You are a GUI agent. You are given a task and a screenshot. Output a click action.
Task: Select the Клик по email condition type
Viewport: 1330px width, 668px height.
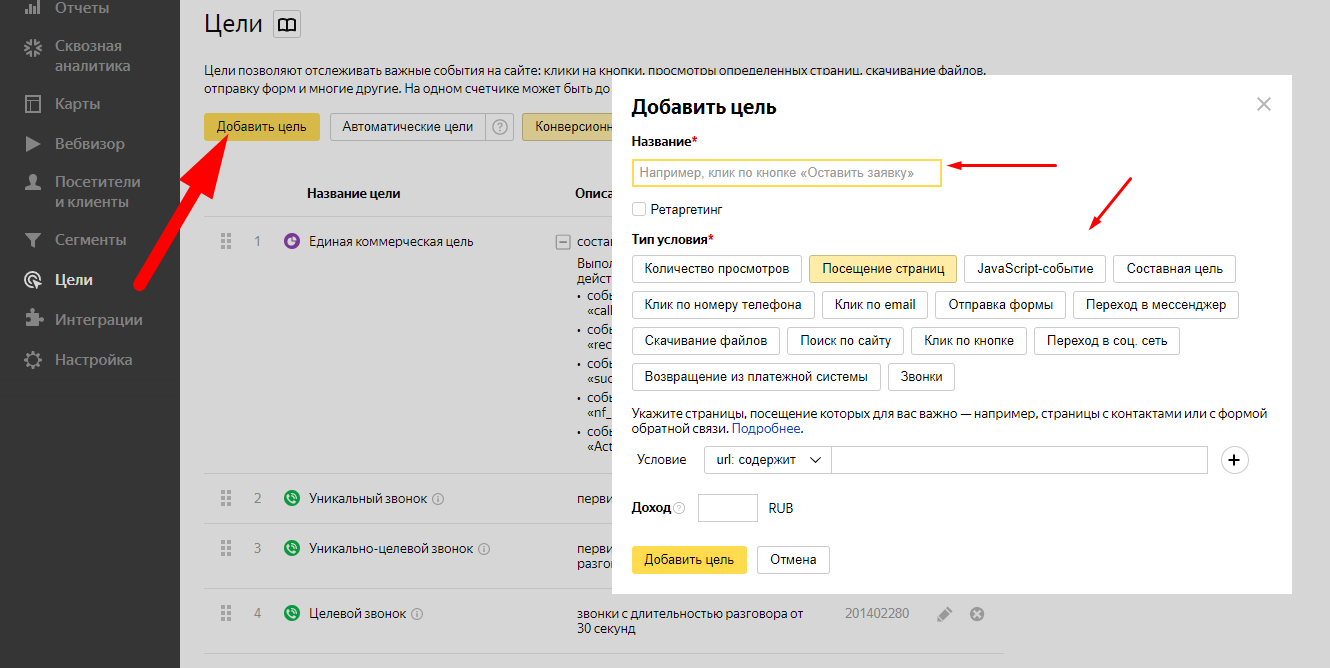pos(875,304)
